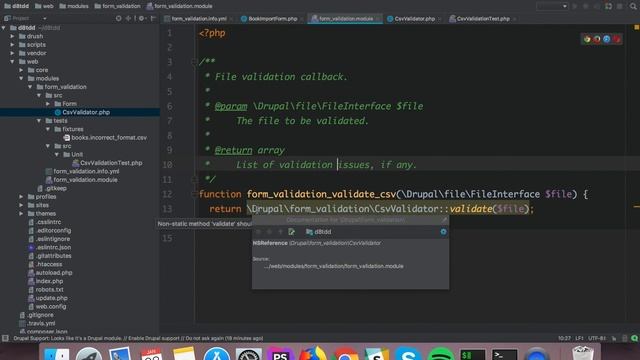Click edit source pencil icon in documentation popup
The width and height of the screenshot is (640, 360).
point(291,232)
